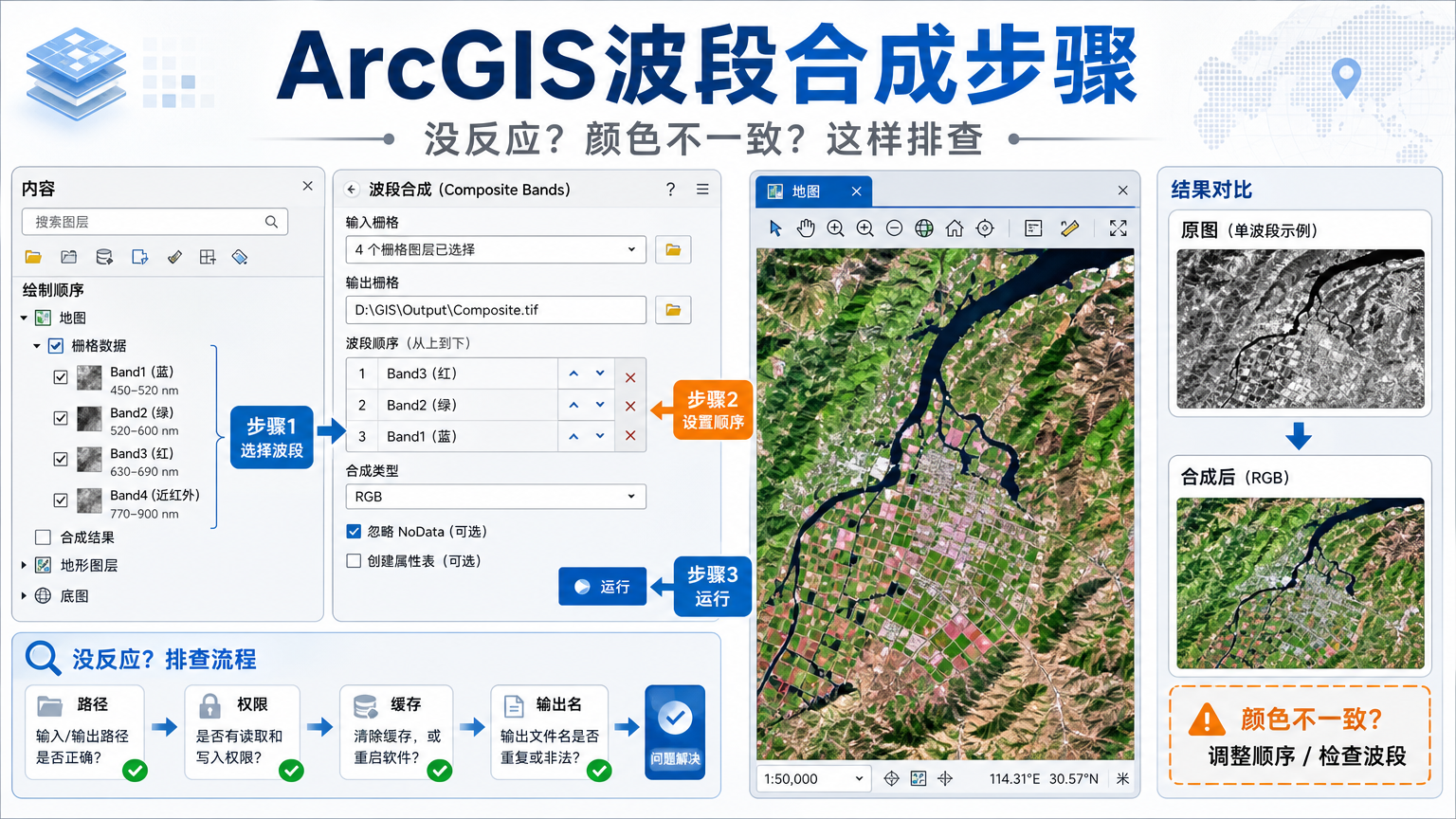The image size is (1456, 819).
Task: Click the yellow open-folder icon in the Contents toolbar
Action: coord(33,257)
